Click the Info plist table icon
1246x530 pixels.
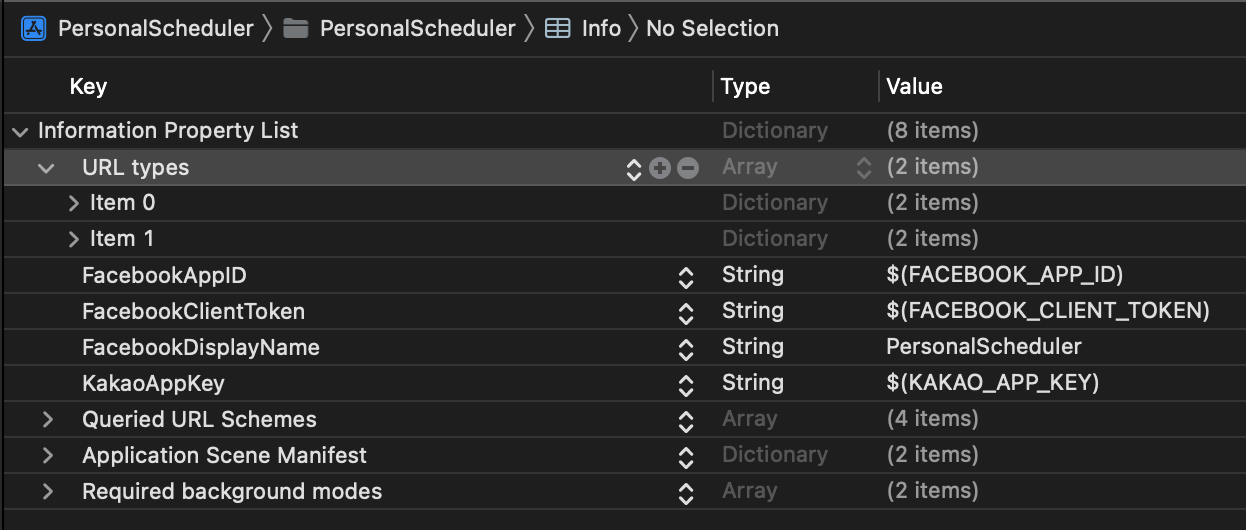[x=557, y=28]
